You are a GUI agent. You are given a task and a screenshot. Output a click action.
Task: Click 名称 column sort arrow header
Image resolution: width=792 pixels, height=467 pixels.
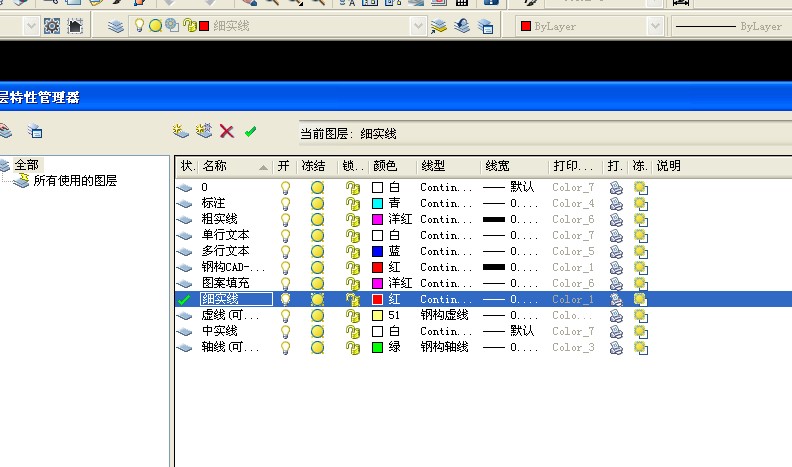263,167
